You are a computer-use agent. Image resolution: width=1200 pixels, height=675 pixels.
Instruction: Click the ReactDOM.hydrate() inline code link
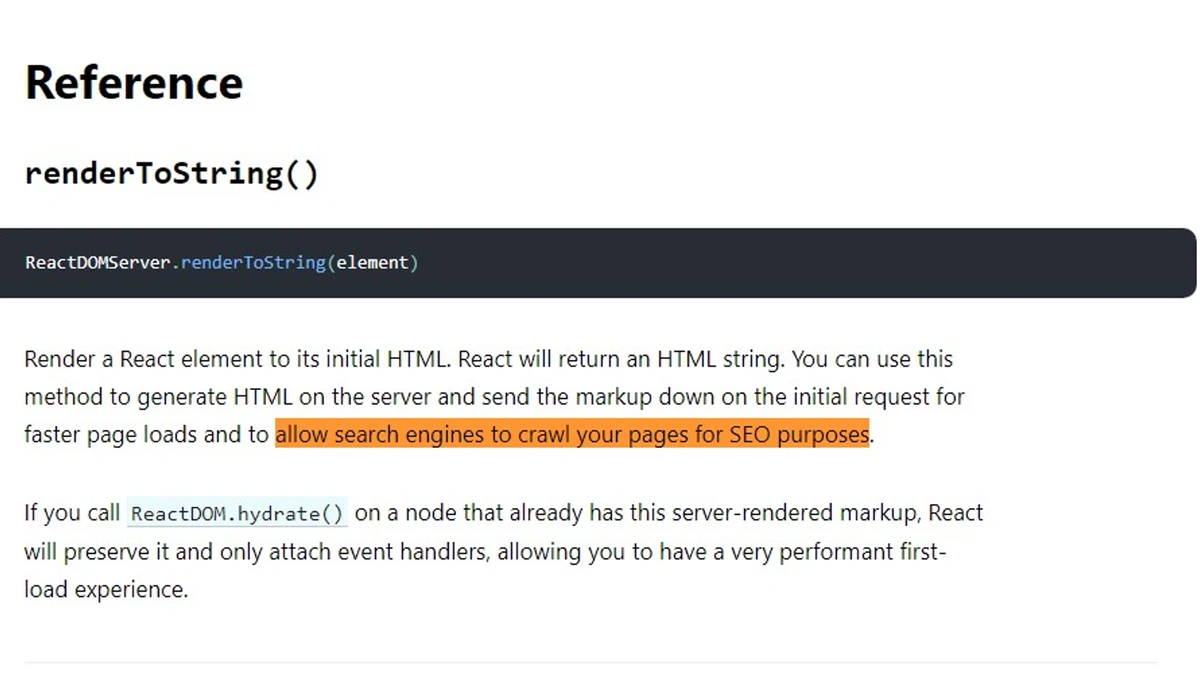coord(237,514)
